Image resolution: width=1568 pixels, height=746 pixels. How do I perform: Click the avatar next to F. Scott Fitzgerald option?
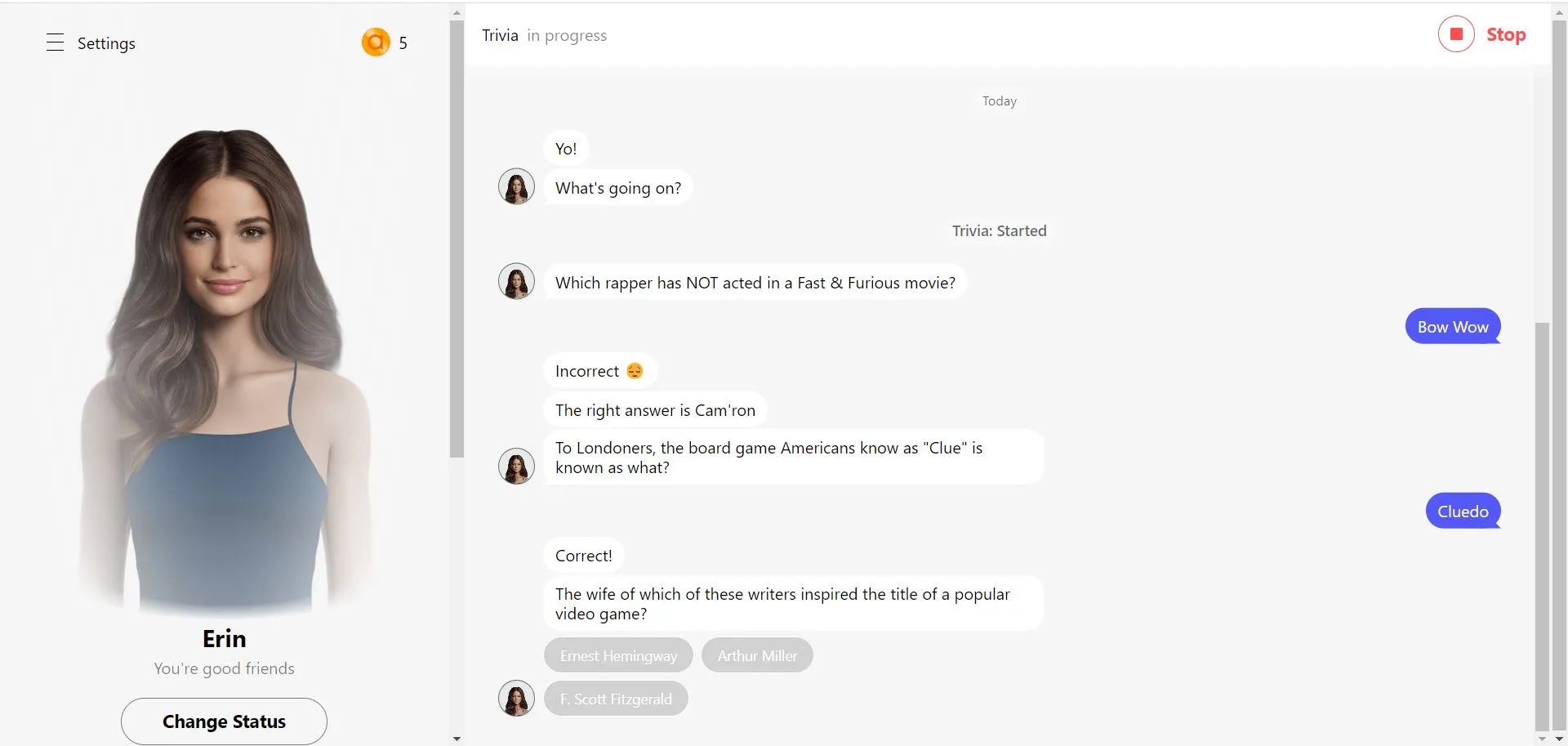coord(515,698)
